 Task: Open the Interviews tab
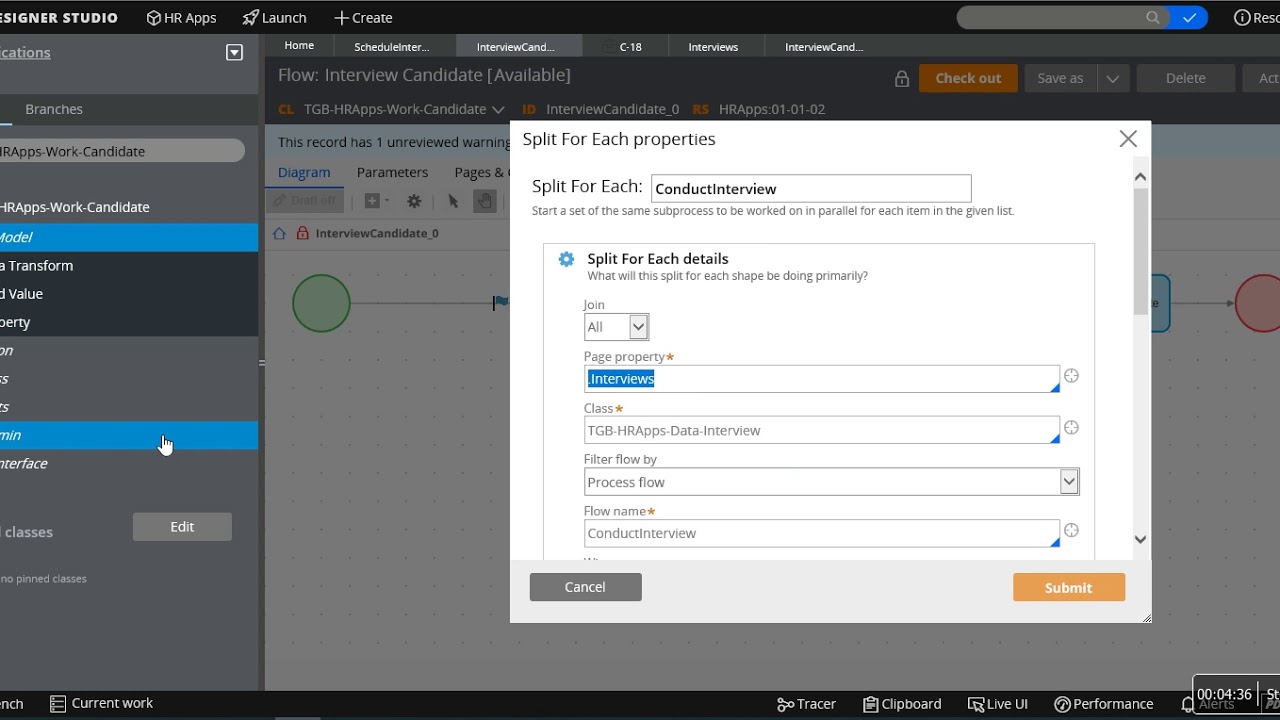click(x=713, y=47)
